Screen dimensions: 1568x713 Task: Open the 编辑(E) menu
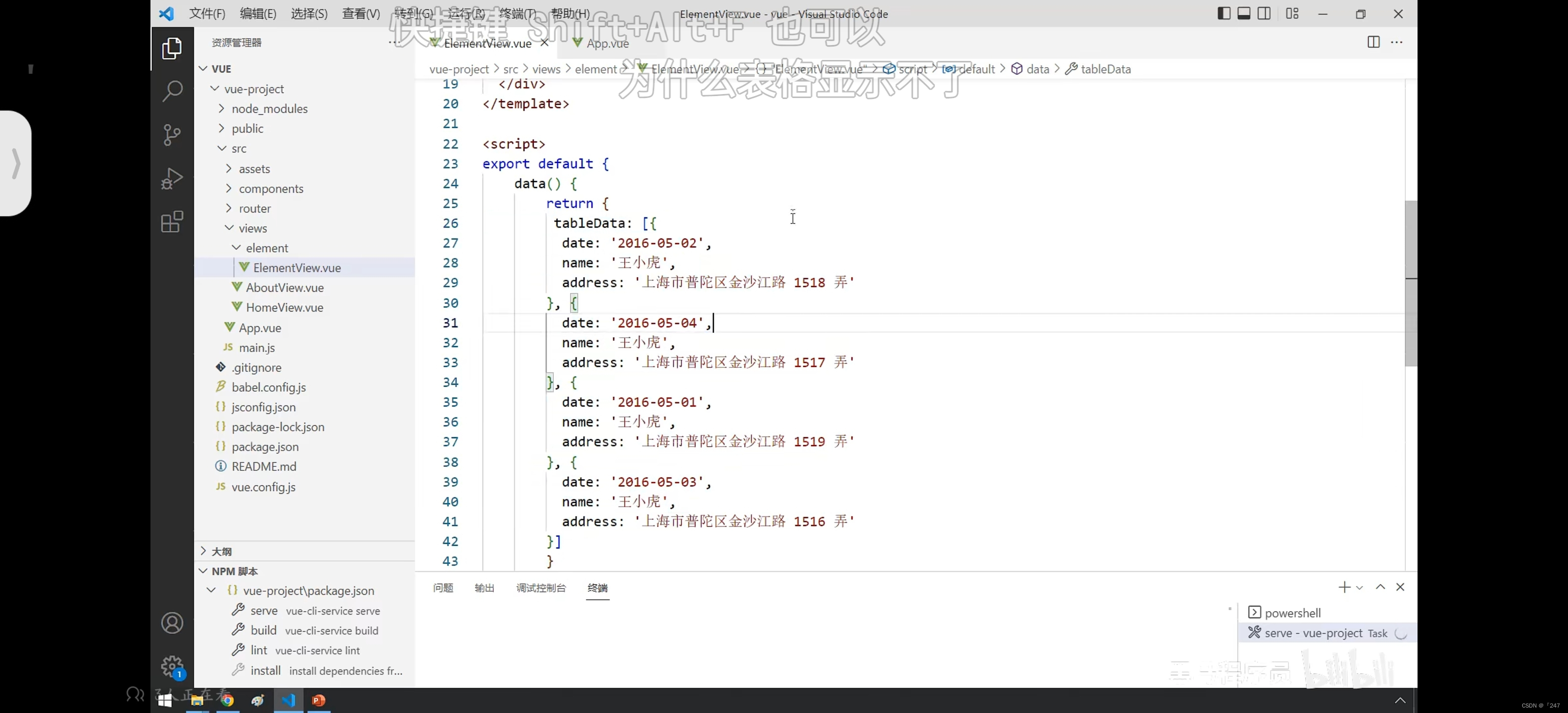[x=258, y=13]
